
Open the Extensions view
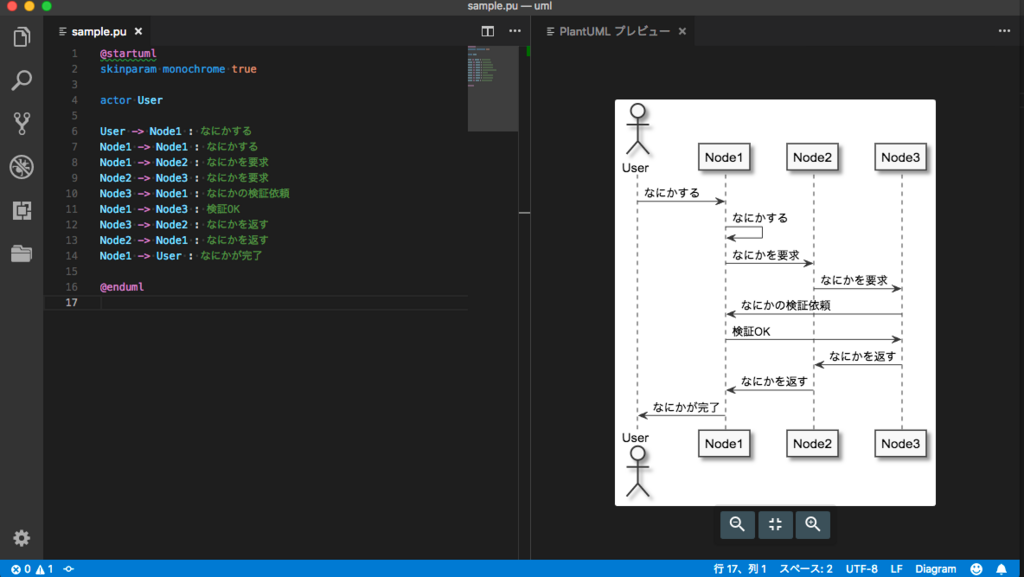pos(22,211)
